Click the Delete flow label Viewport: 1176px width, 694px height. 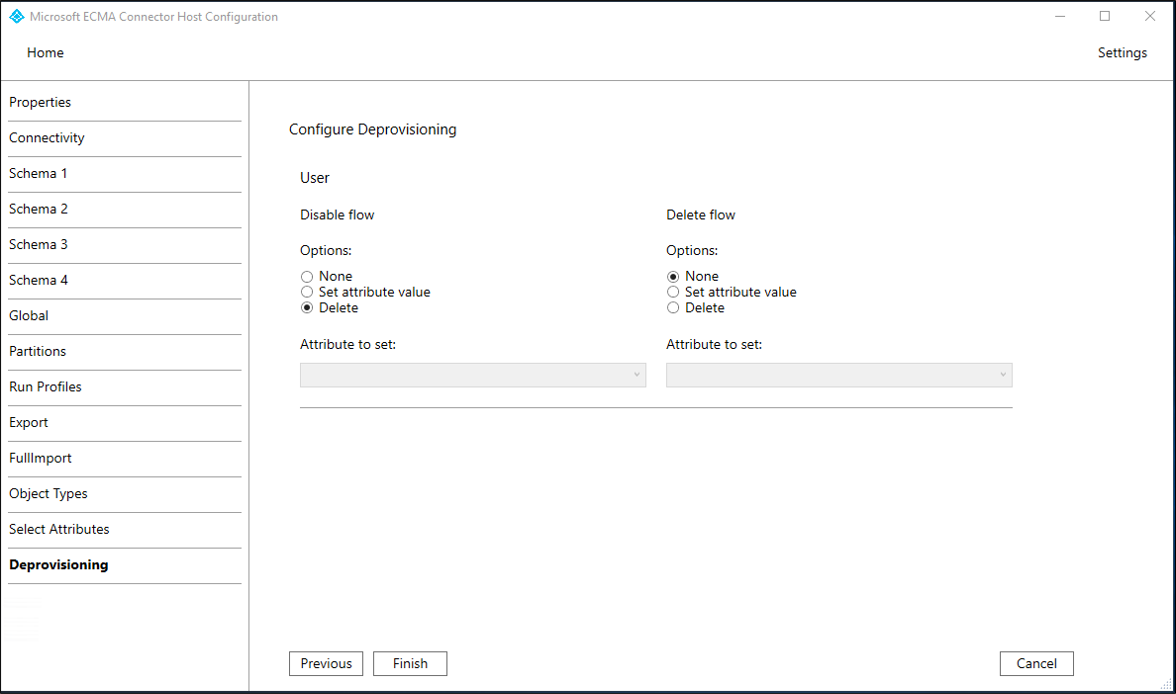click(700, 215)
